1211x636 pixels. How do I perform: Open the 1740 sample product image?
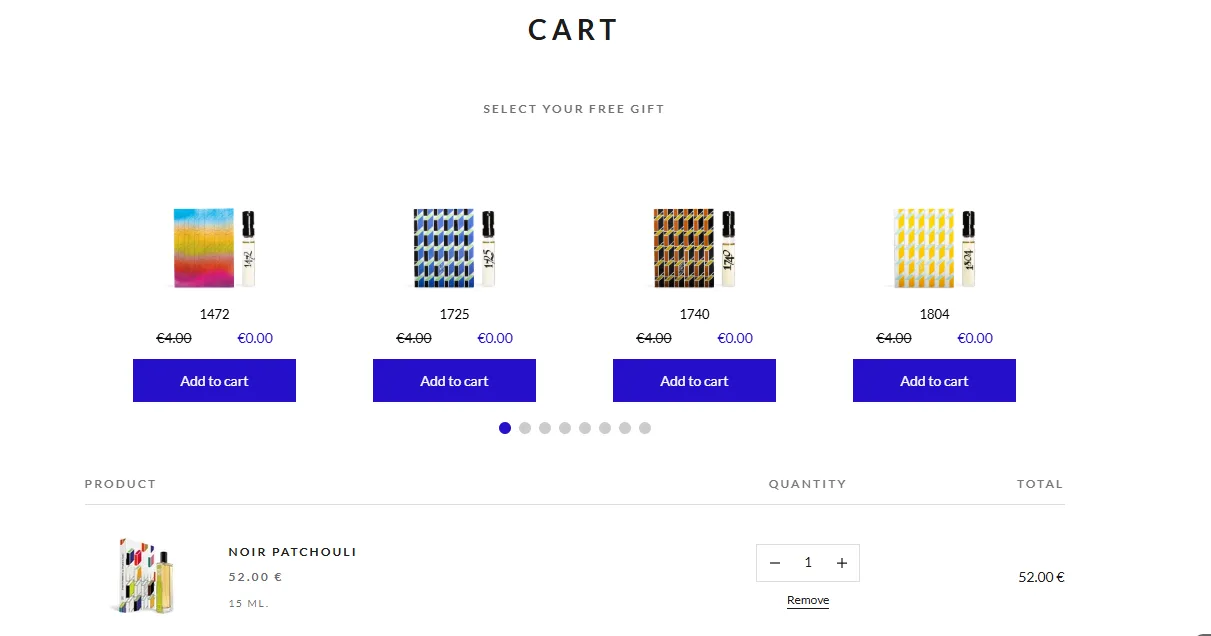click(x=694, y=248)
